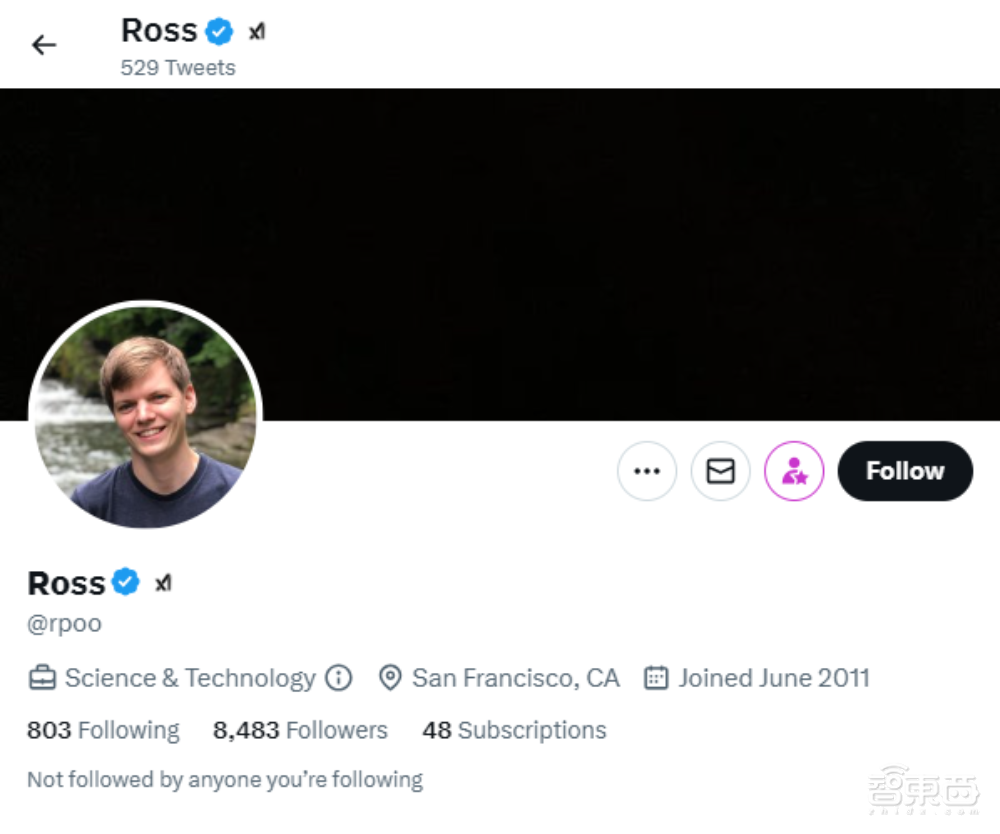1000x834 pixels.
Task: Click the info icon after Science & Technology
Action: [x=339, y=678]
